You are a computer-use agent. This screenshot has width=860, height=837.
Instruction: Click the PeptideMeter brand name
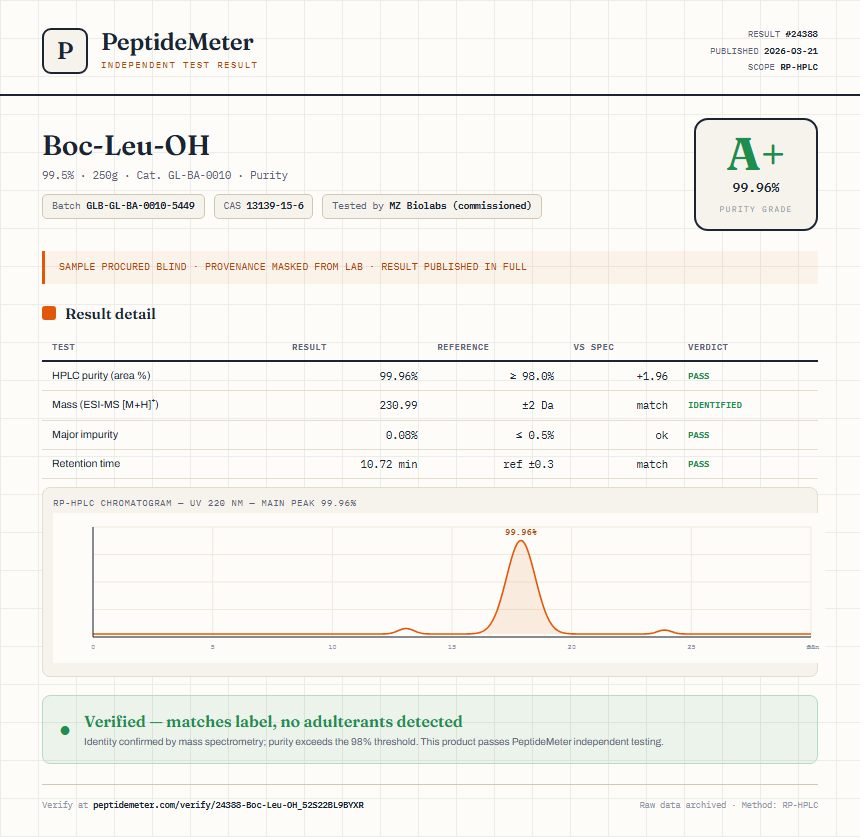coord(178,42)
